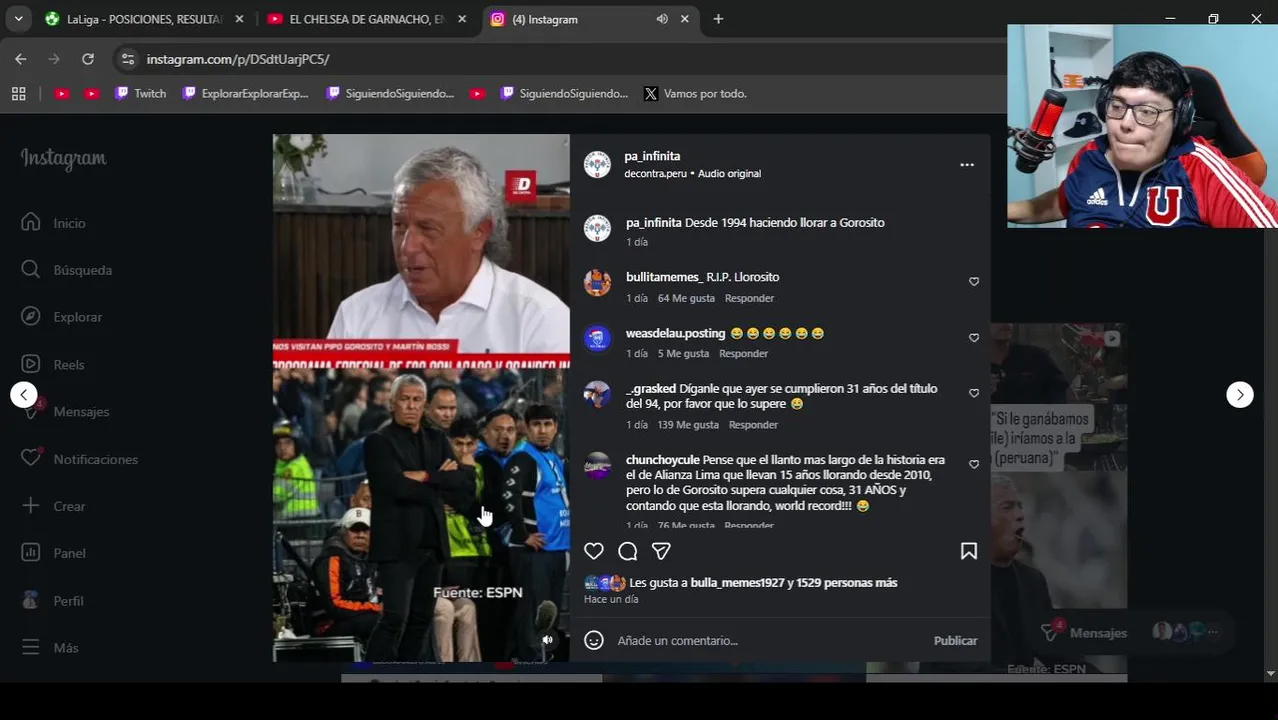Open Más hamburger menu
Image resolution: width=1278 pixels, height=720 pixels.
click(x=31, y=647)
